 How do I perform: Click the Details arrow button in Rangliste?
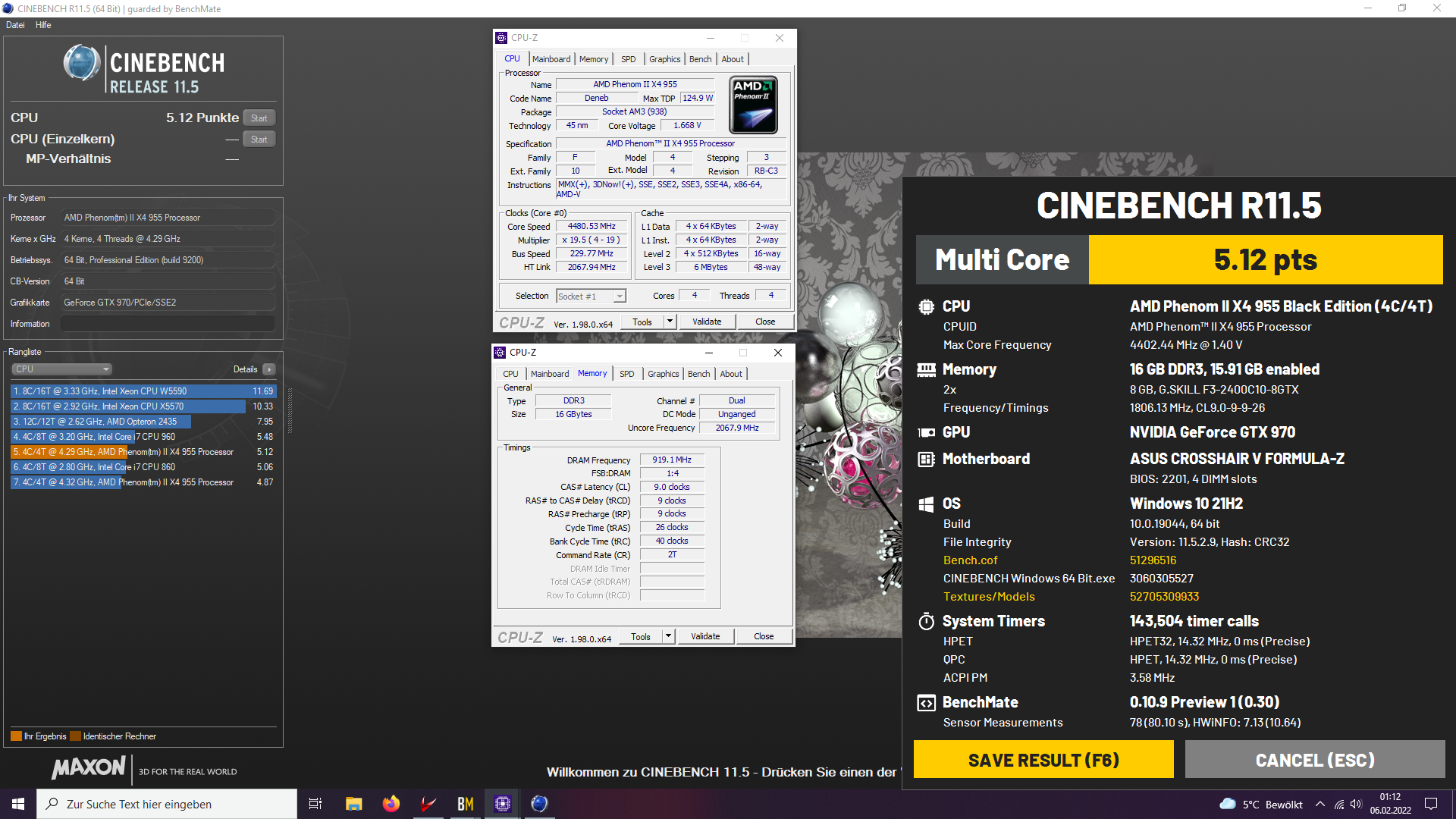(x=268, y=369)
